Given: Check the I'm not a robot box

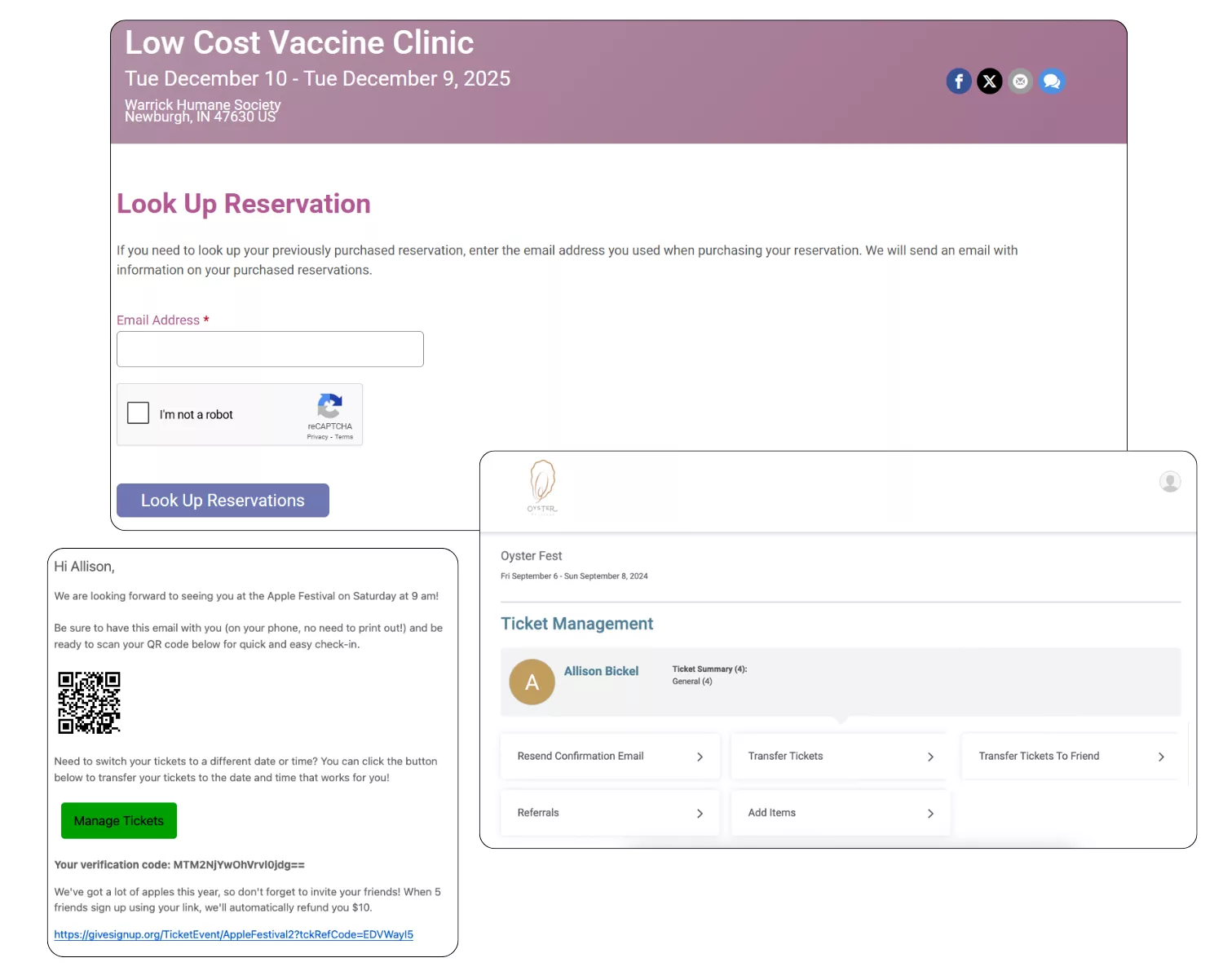Looking at the screenshot, I should [139, 413].
